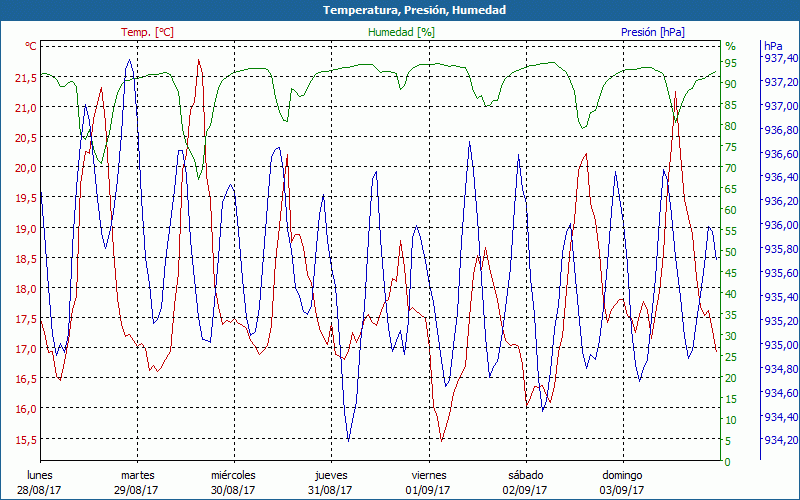This screenshot has width=800, height=500.
Task: Select the red Temp. [°C] legend label
Action: point(147,32)
